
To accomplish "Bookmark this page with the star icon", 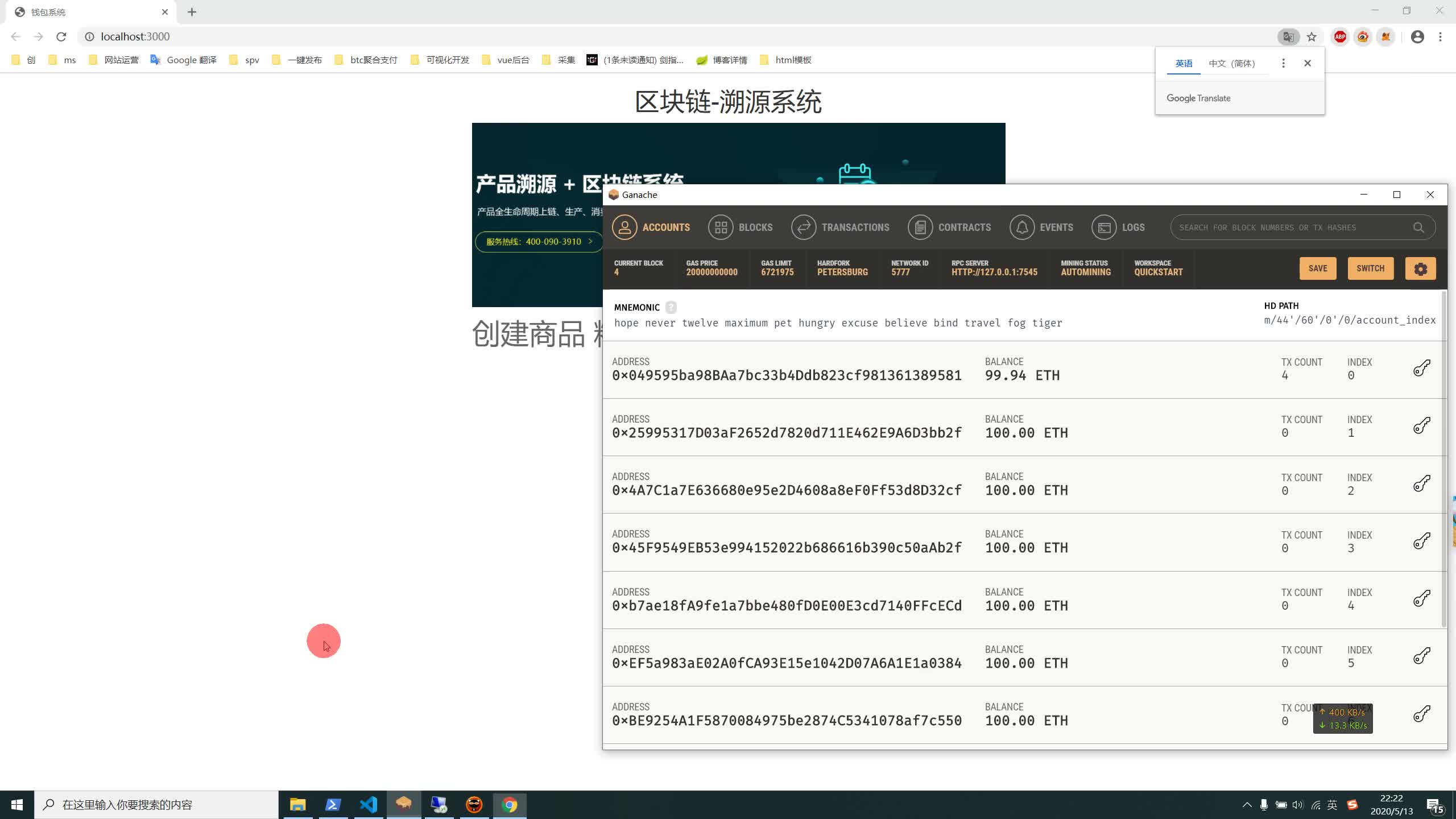I will [x=1312, y=37].
